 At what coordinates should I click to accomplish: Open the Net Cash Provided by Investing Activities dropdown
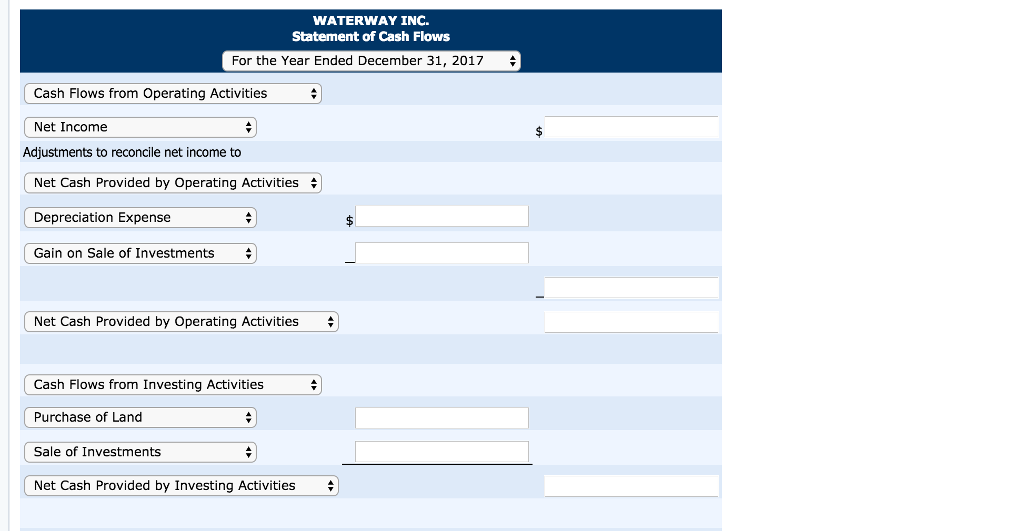pos(181,486)
